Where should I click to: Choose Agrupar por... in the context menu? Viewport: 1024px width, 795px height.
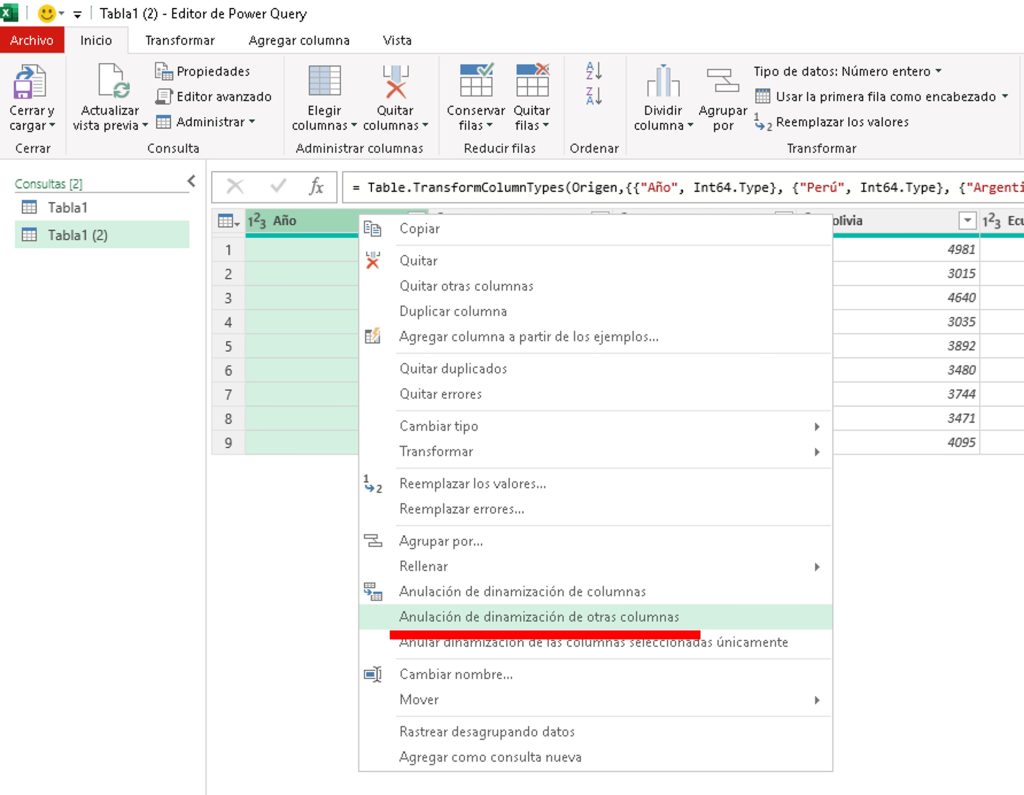tap(596, 541)
